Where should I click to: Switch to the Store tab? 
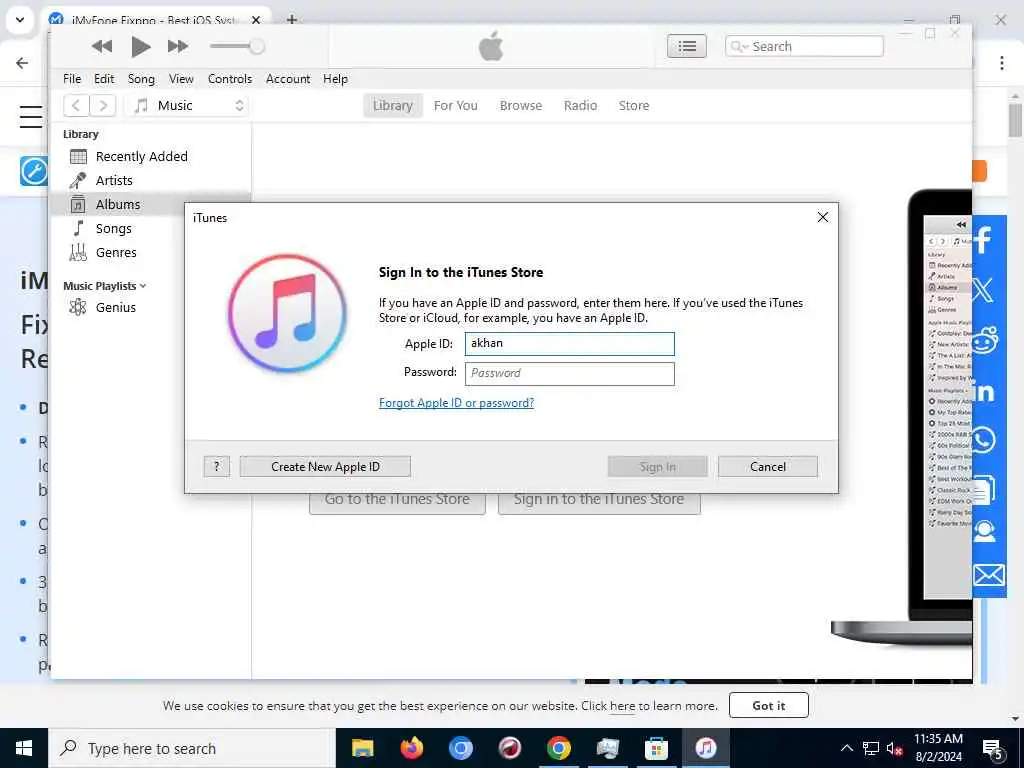pyautogui.click(x=633, y=106)
